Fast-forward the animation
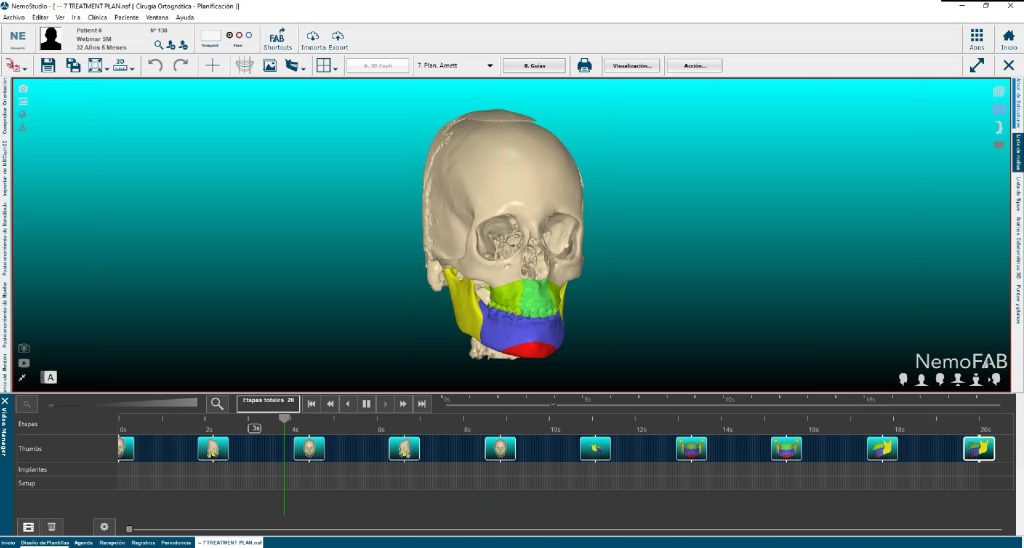 404,404
